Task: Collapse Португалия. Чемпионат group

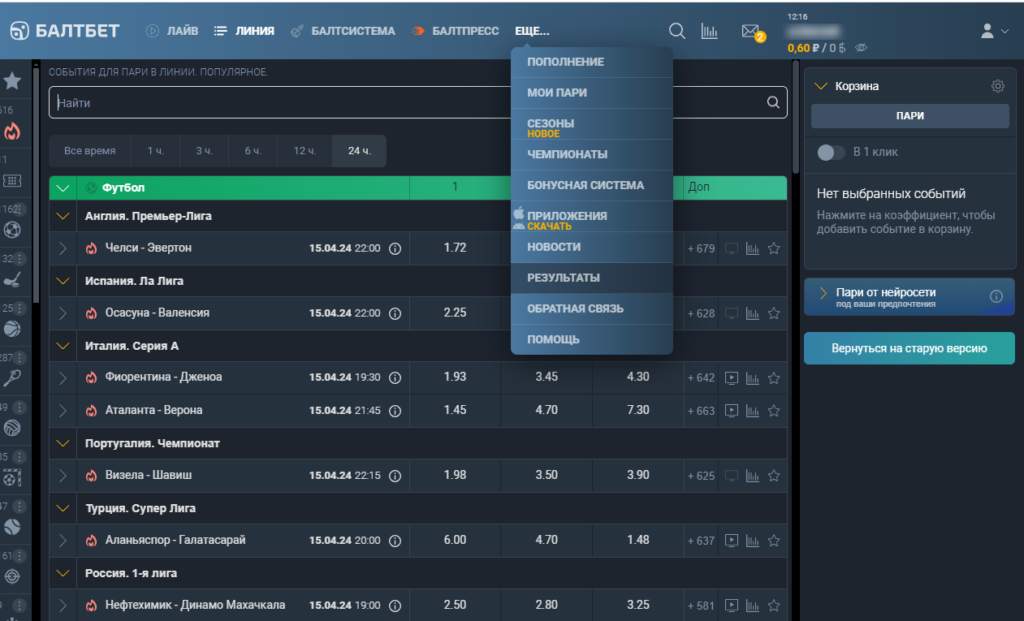Action: pos(63,443)
